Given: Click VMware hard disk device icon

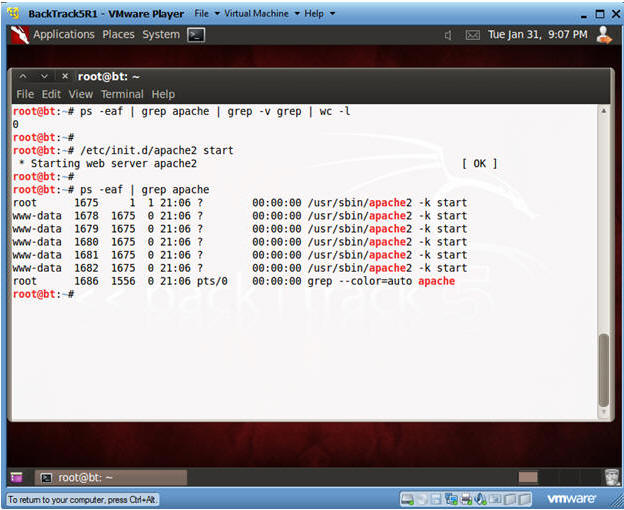Looking at the screenshot, I should pyautogui.click(x=408, y=499).
